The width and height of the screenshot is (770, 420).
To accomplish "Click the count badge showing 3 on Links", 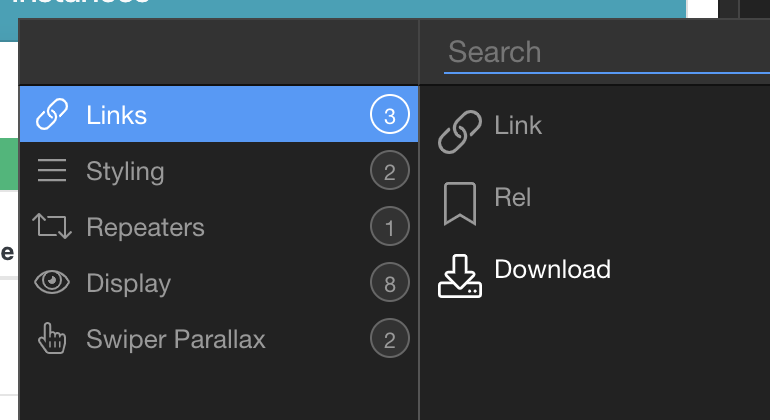I will click(389, 116).
